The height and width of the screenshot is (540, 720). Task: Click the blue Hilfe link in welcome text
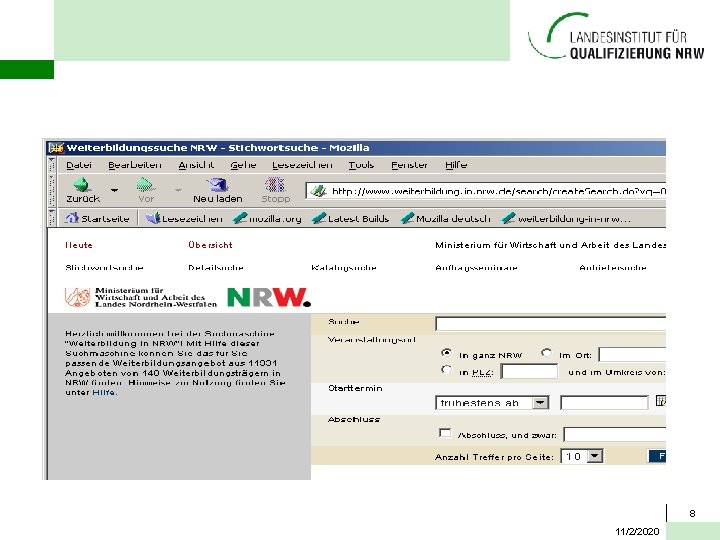[104, 392]
